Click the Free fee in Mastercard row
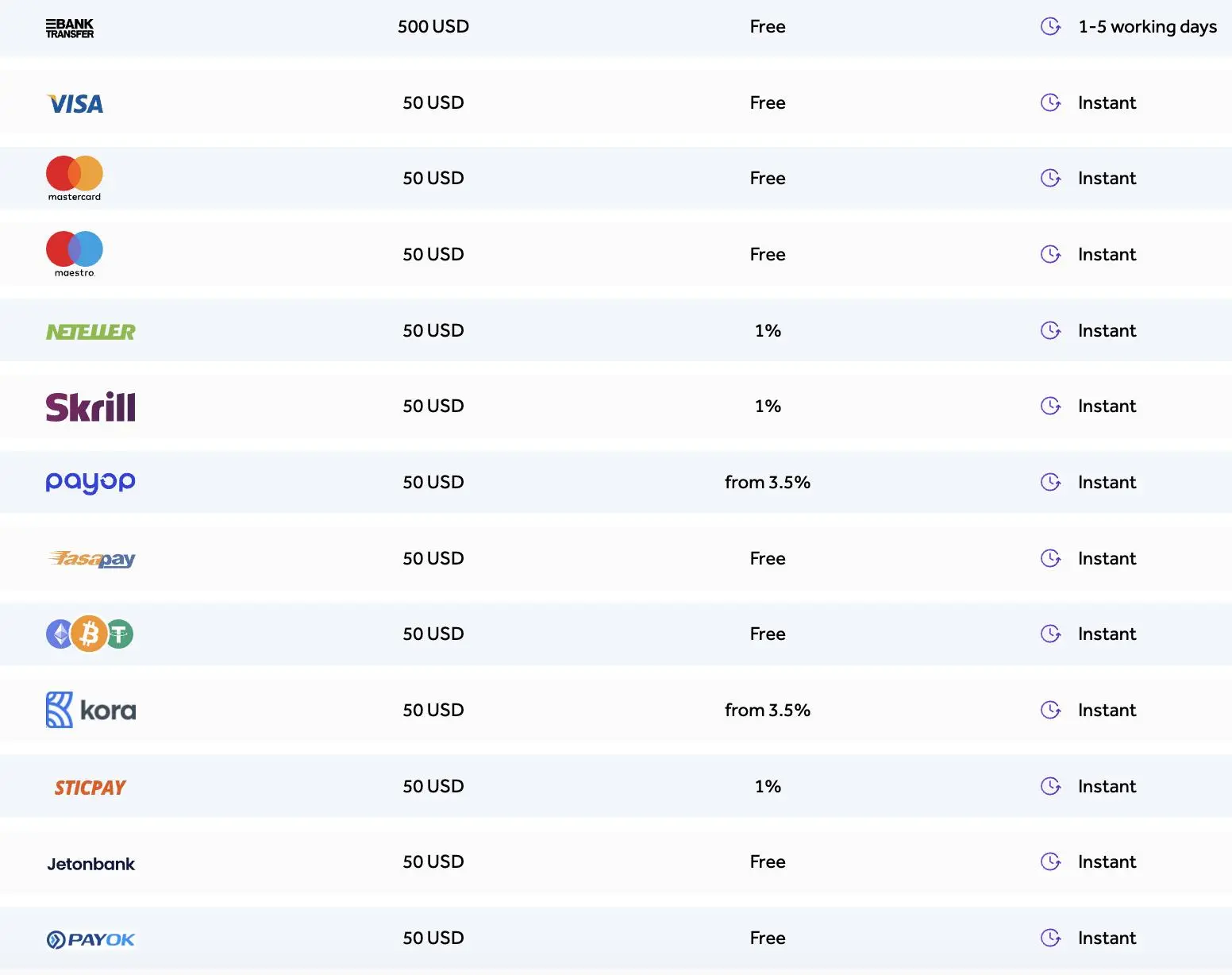Screen dimensions: 1232x975 pos(768,178)
